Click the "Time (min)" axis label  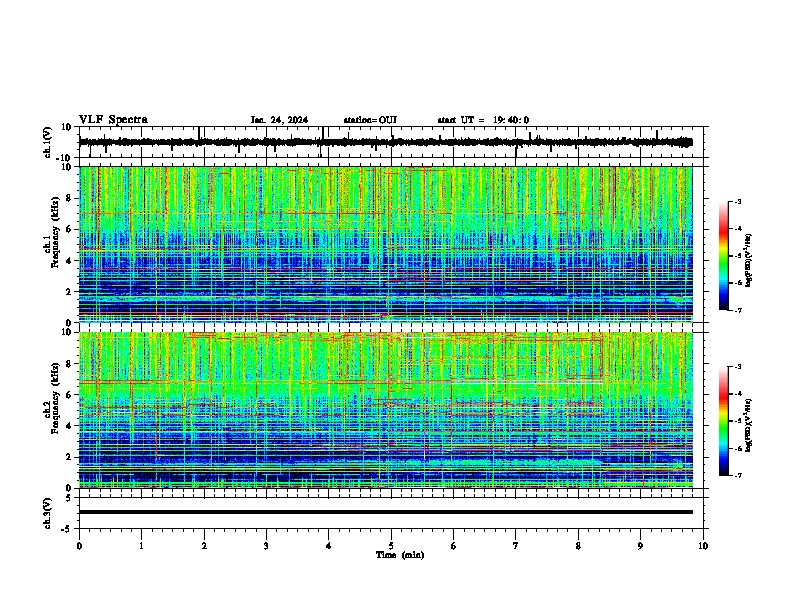click(400, 555)
